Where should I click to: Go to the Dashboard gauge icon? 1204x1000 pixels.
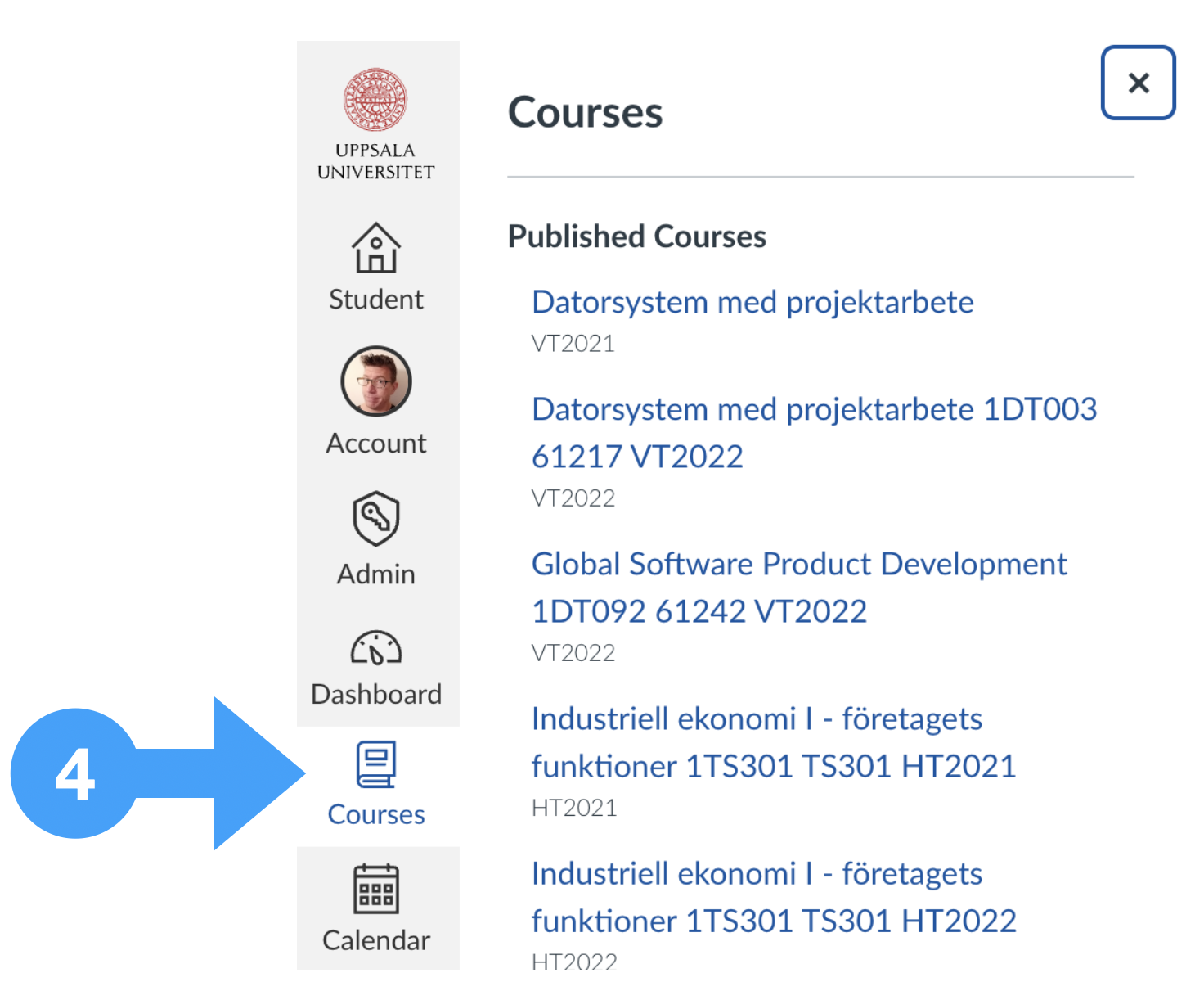point(376,647)
